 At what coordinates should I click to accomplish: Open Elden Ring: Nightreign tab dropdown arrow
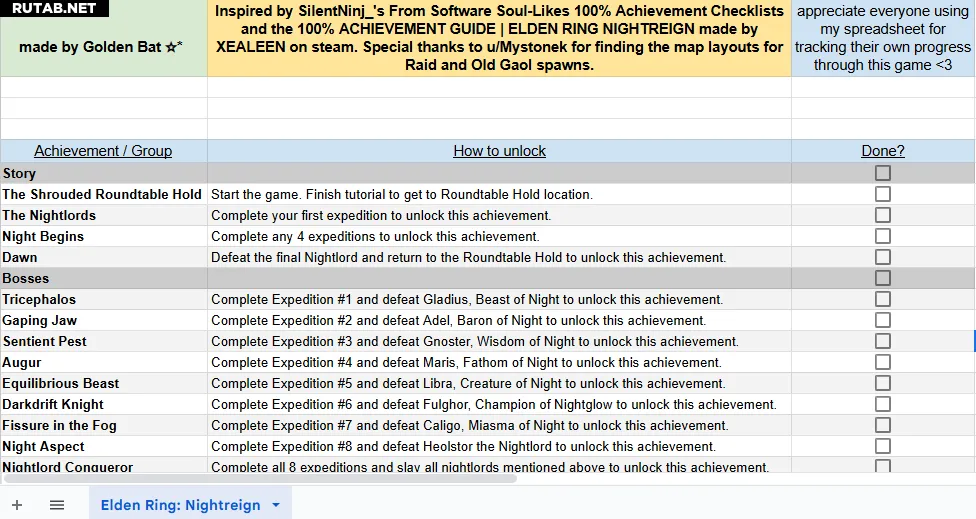(x=276, y=505)
